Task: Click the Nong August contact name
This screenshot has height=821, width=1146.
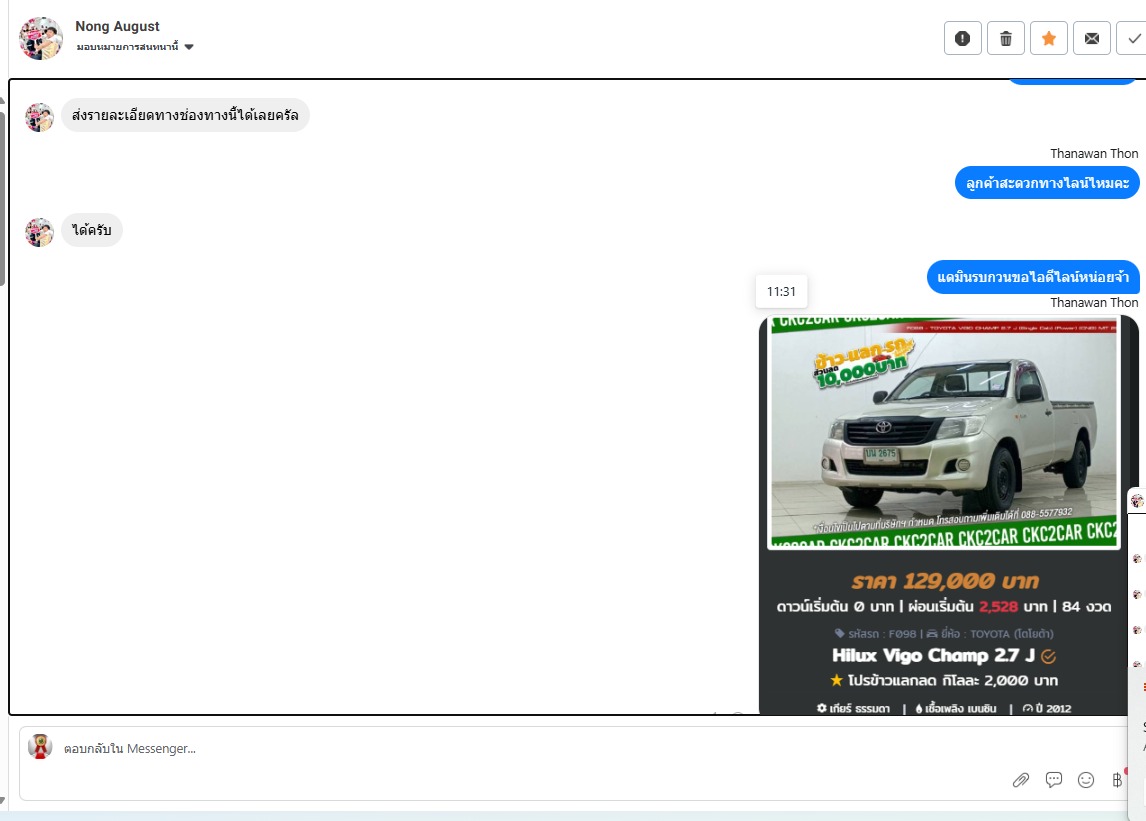Action: pyautogui.click(x=117, y=26)
